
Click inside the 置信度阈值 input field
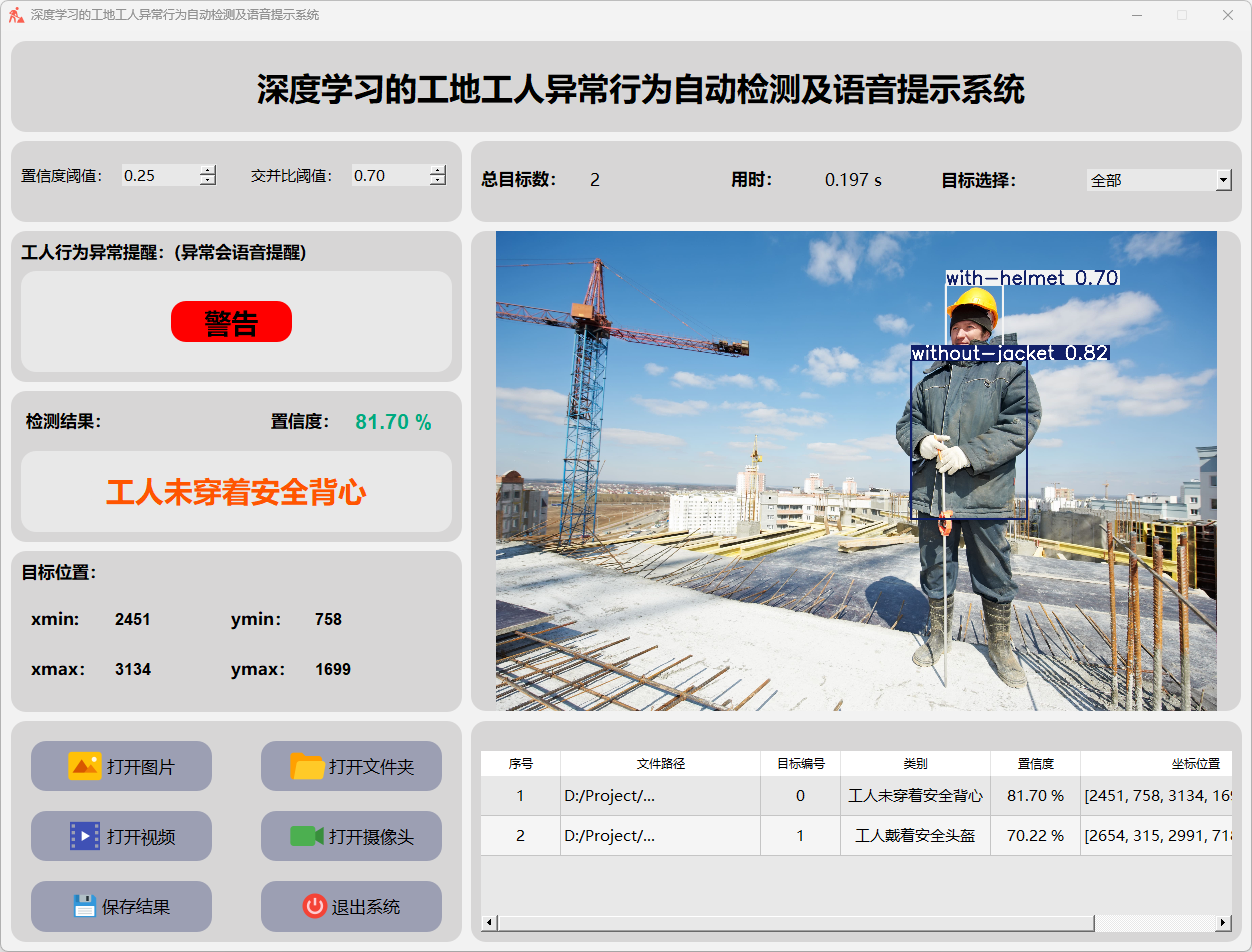158,175
